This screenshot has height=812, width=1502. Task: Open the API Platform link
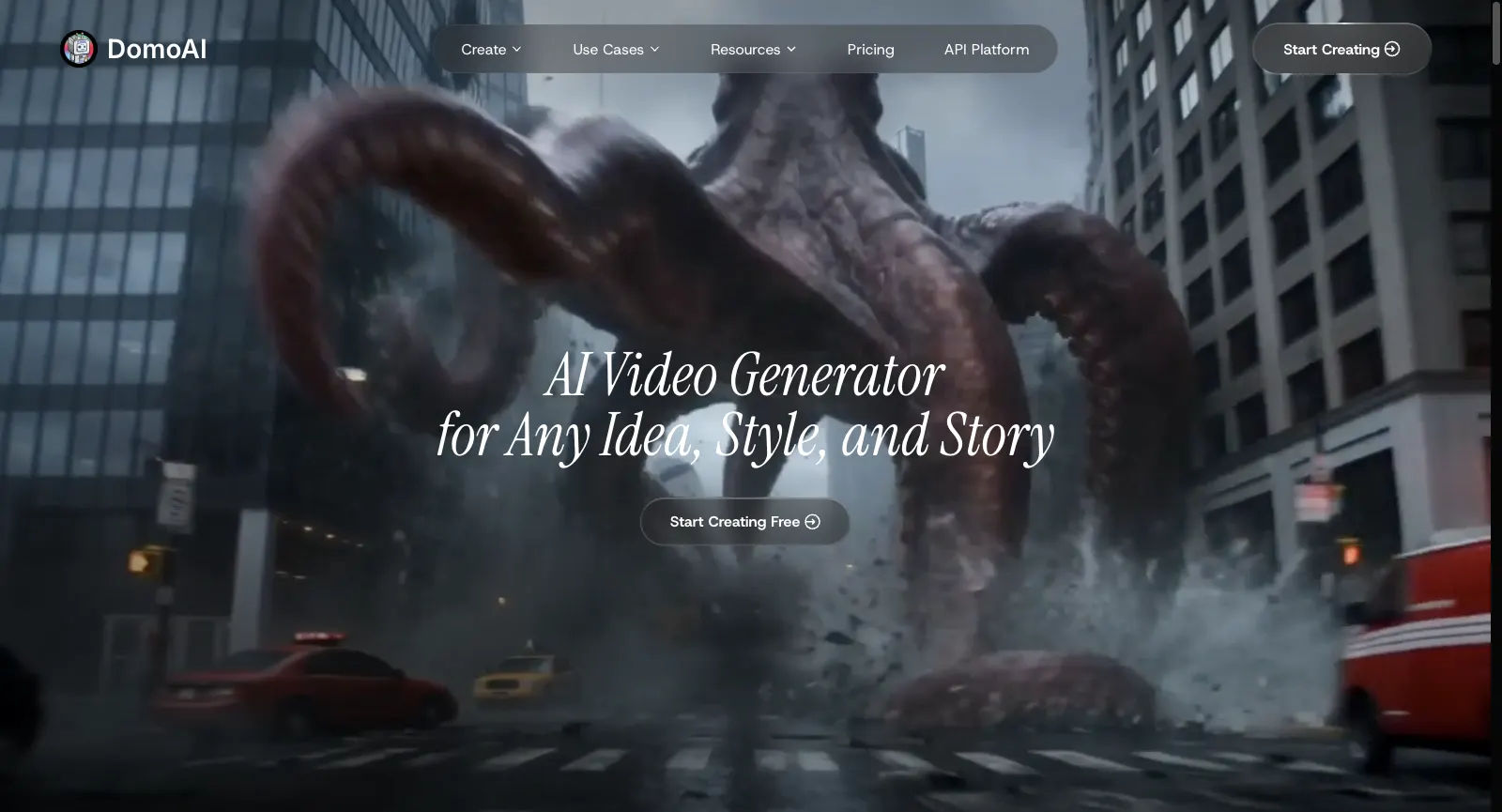point(987,49)
